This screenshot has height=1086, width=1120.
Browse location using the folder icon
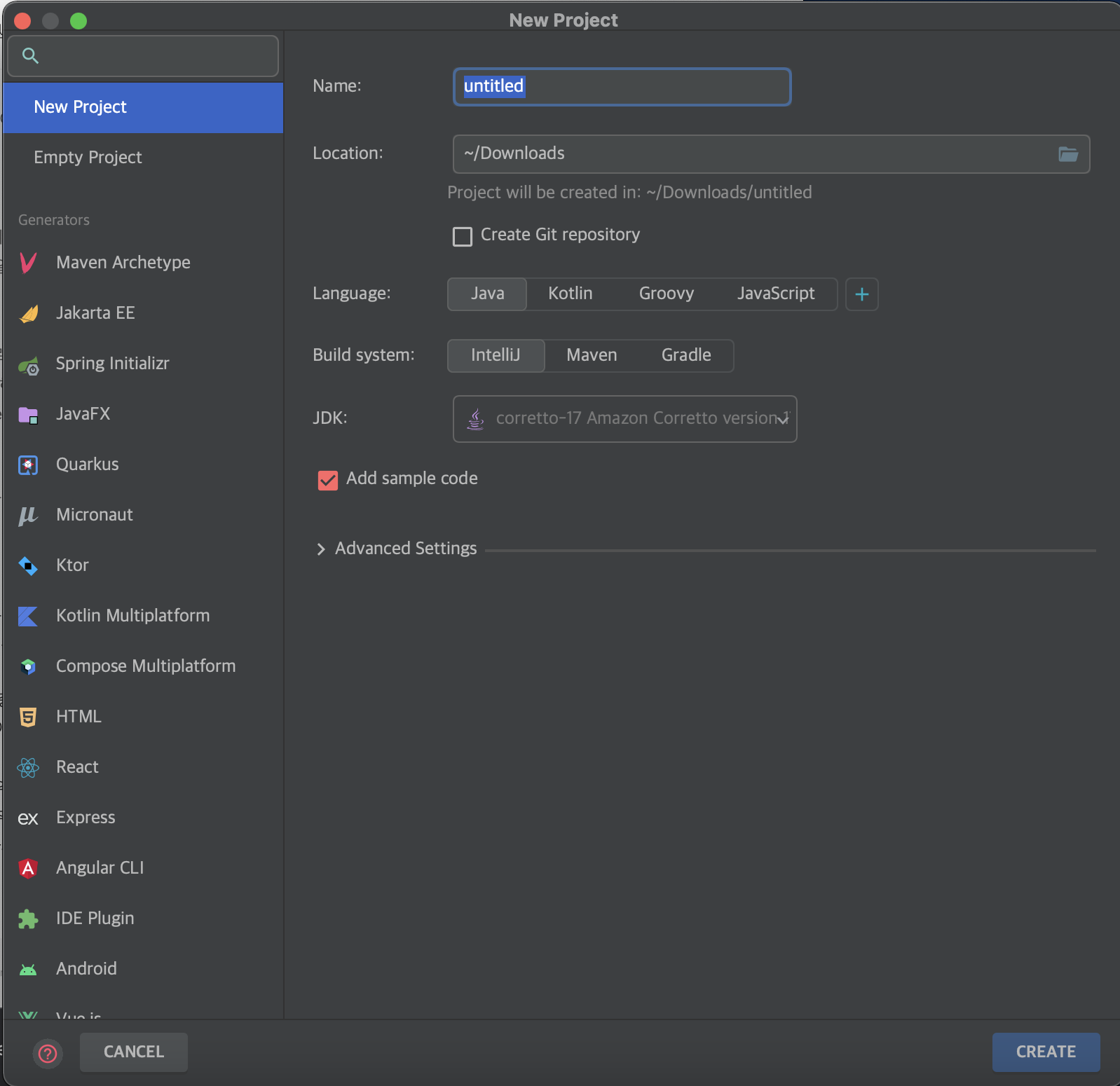coord(1067,154)
